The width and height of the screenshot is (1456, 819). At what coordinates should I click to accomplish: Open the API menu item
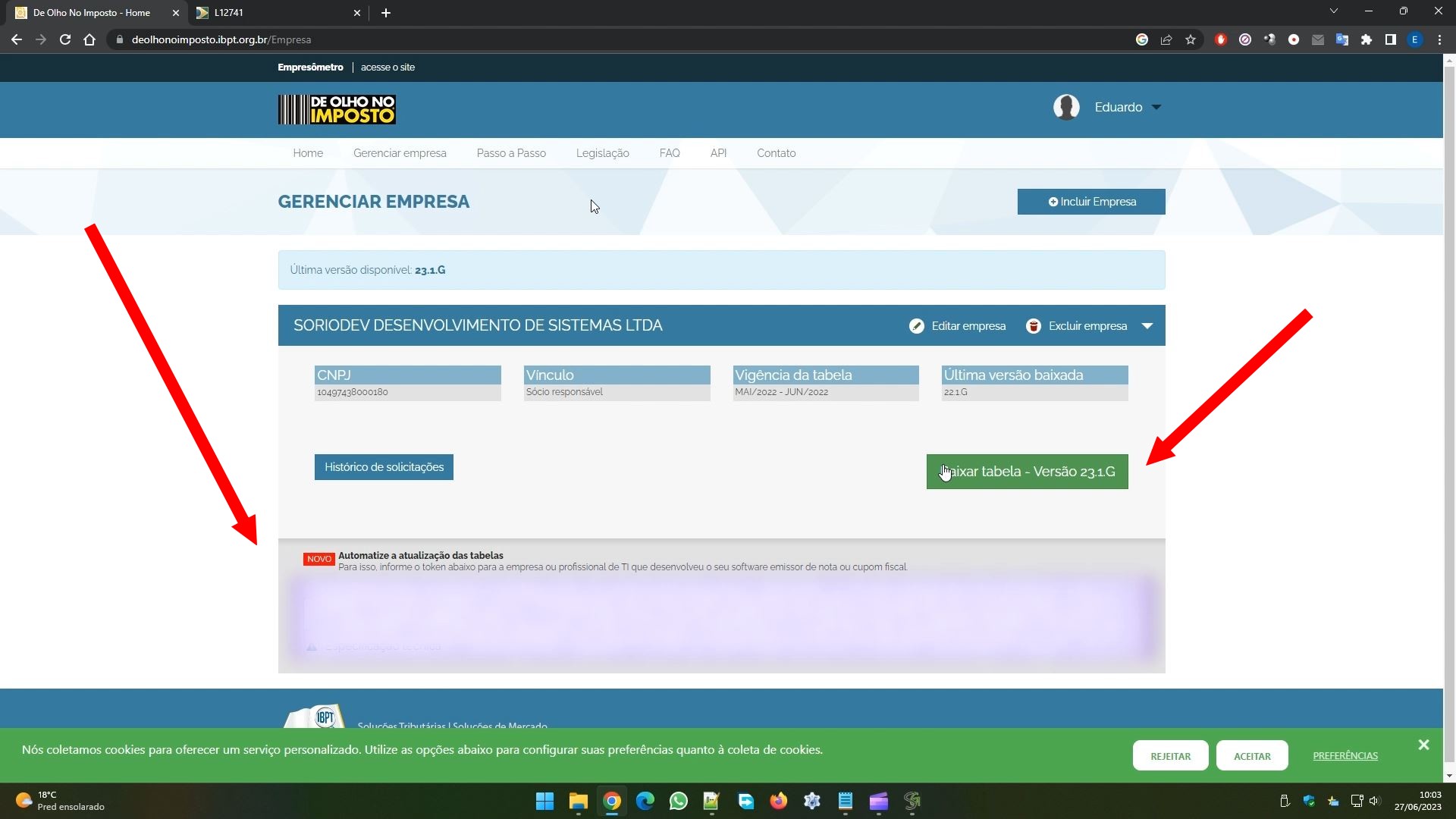(718, 153)
